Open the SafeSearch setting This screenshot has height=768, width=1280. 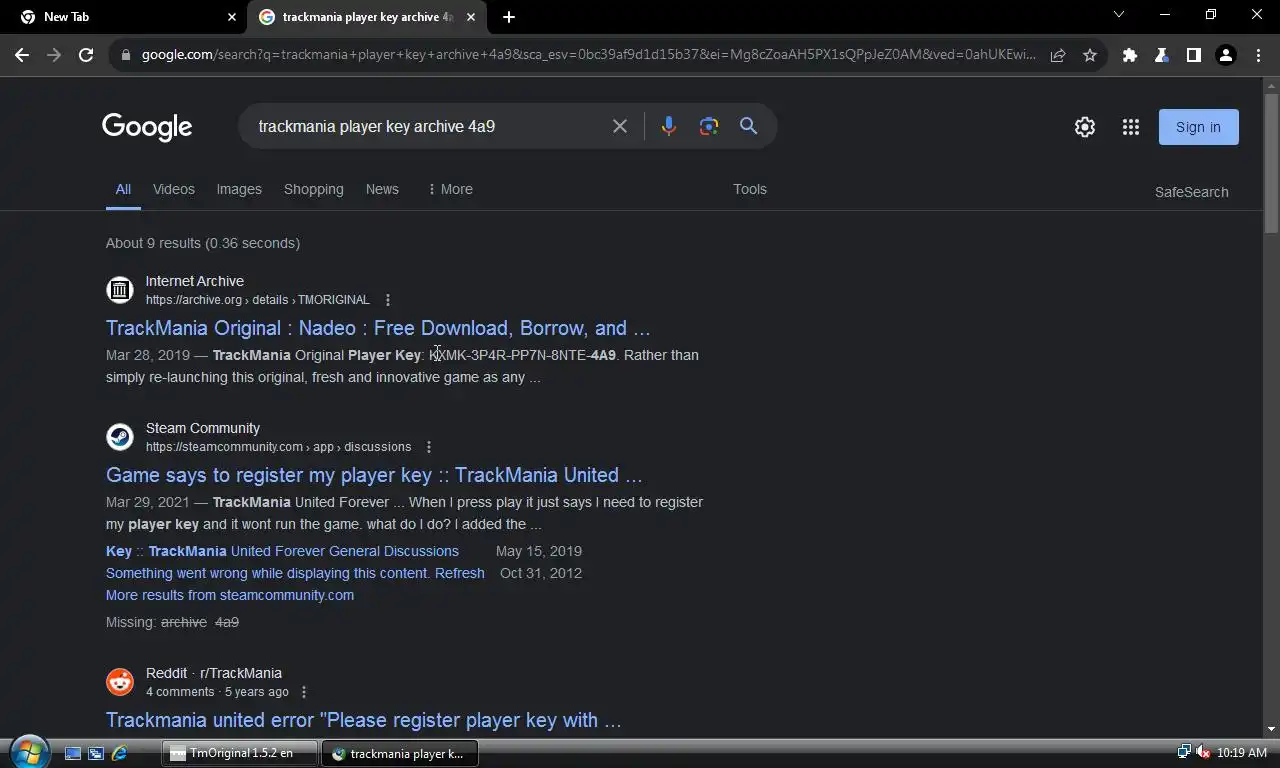1191,192
